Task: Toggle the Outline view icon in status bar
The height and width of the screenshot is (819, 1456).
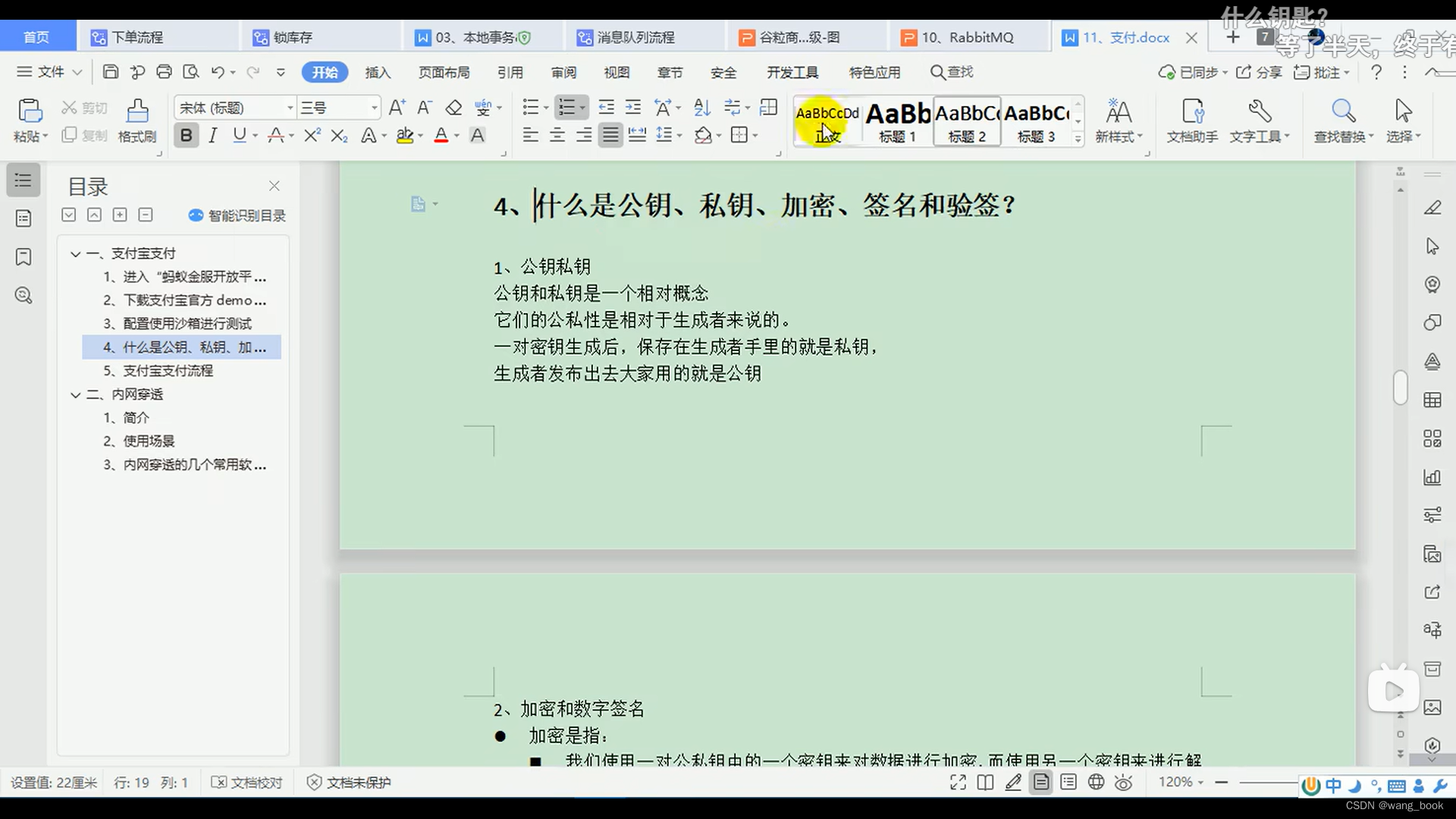Action: coord(1068,783)
